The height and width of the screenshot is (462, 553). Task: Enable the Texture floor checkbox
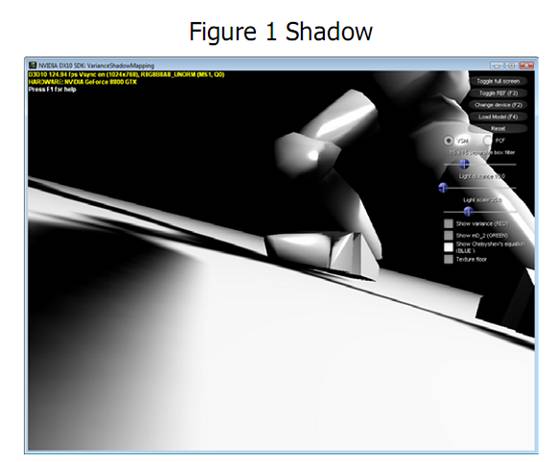point(448,259)
